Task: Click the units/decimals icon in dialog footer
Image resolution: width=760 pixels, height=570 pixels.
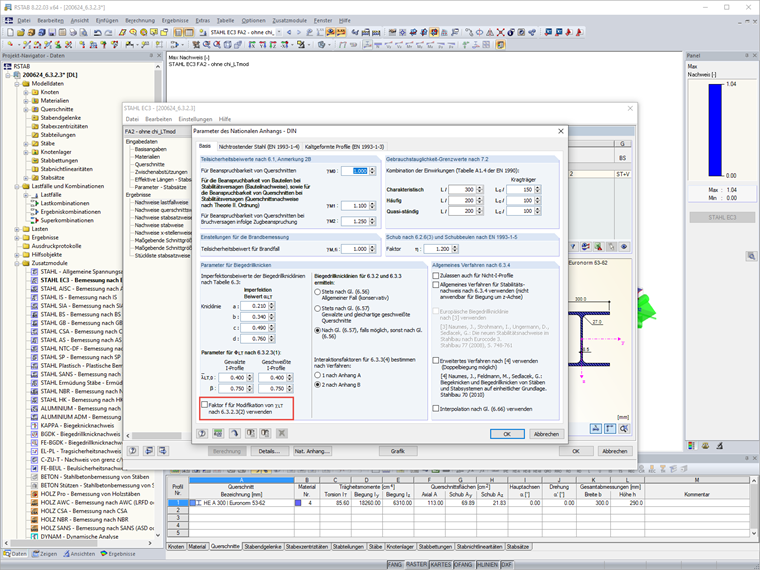Action: click(x=219, y=433)
